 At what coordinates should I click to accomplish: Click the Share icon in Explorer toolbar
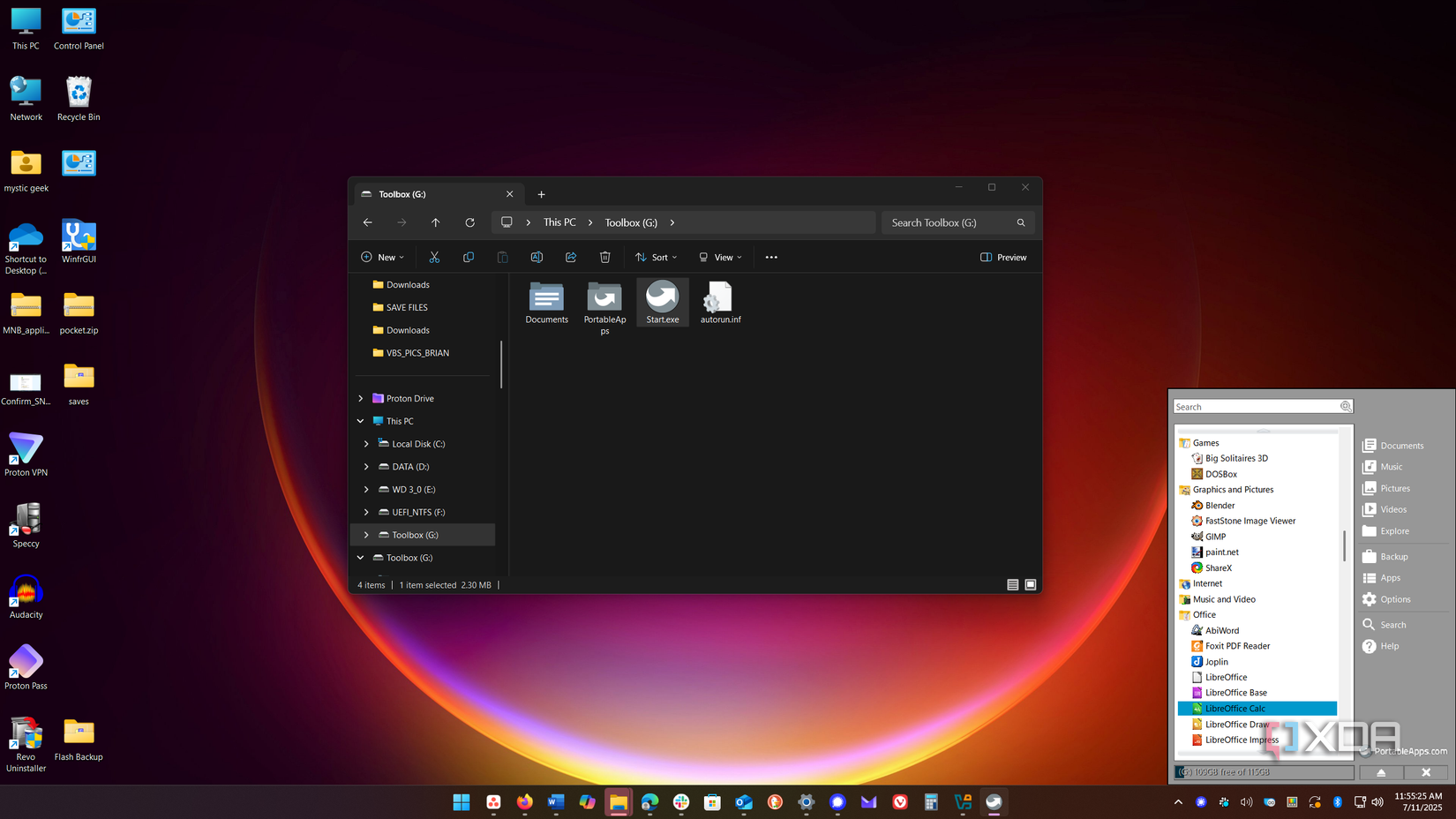tap(571, 257)
